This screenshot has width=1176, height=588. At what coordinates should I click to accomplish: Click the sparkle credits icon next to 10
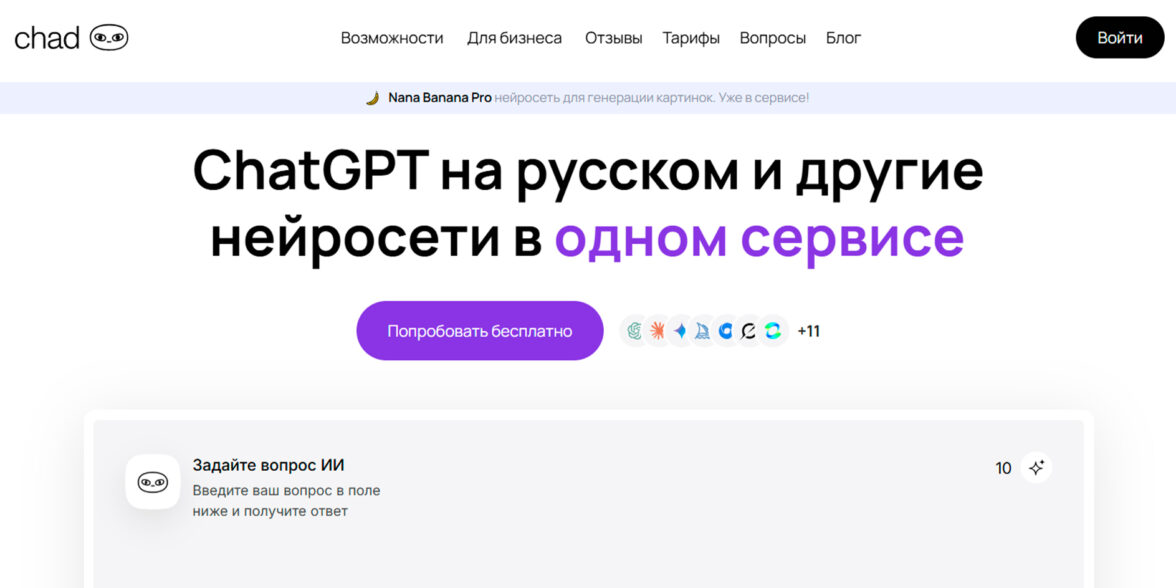click(x=1036, y=468)
